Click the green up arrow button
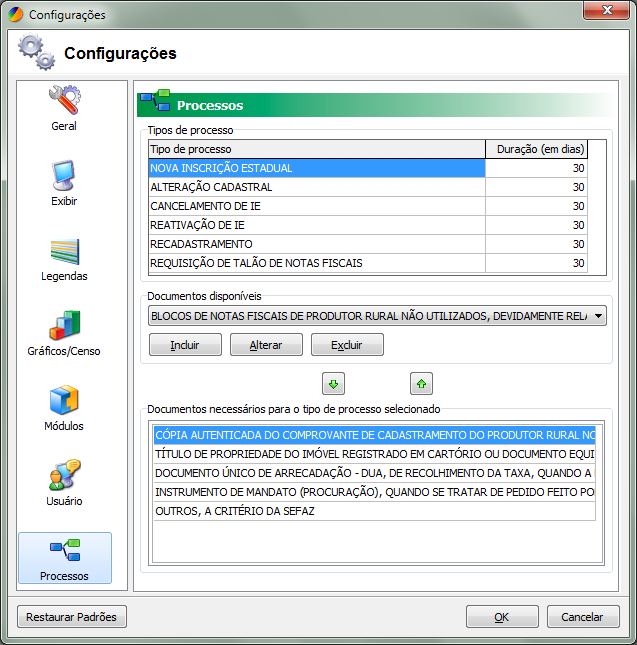 pos(421,383)
